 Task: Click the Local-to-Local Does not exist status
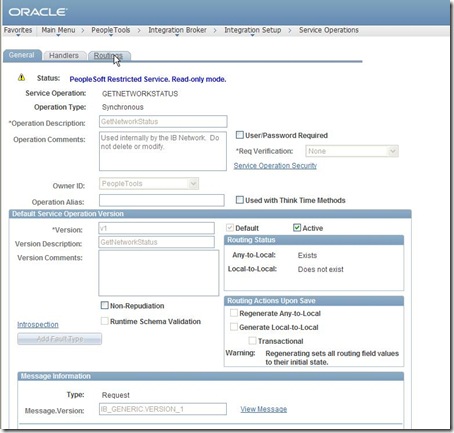pos(321,269)
